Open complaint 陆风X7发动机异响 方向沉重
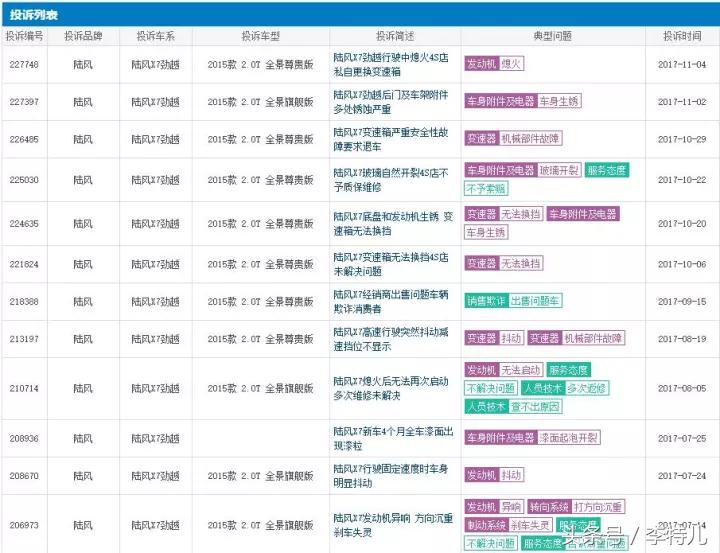 393,525
